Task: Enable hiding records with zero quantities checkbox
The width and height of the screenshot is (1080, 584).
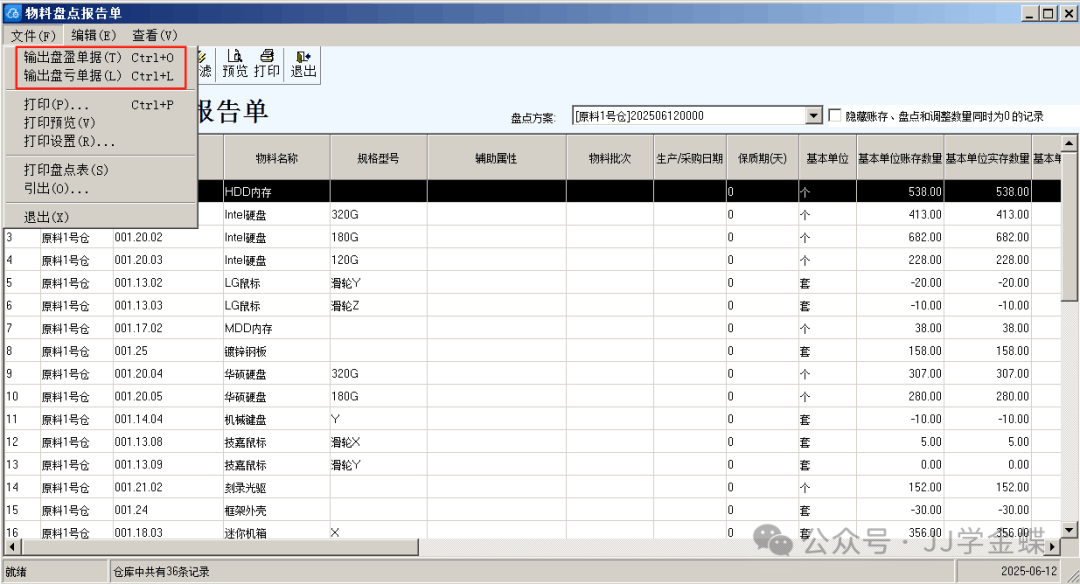Action: pyautogui.click(x=836, y=116)
